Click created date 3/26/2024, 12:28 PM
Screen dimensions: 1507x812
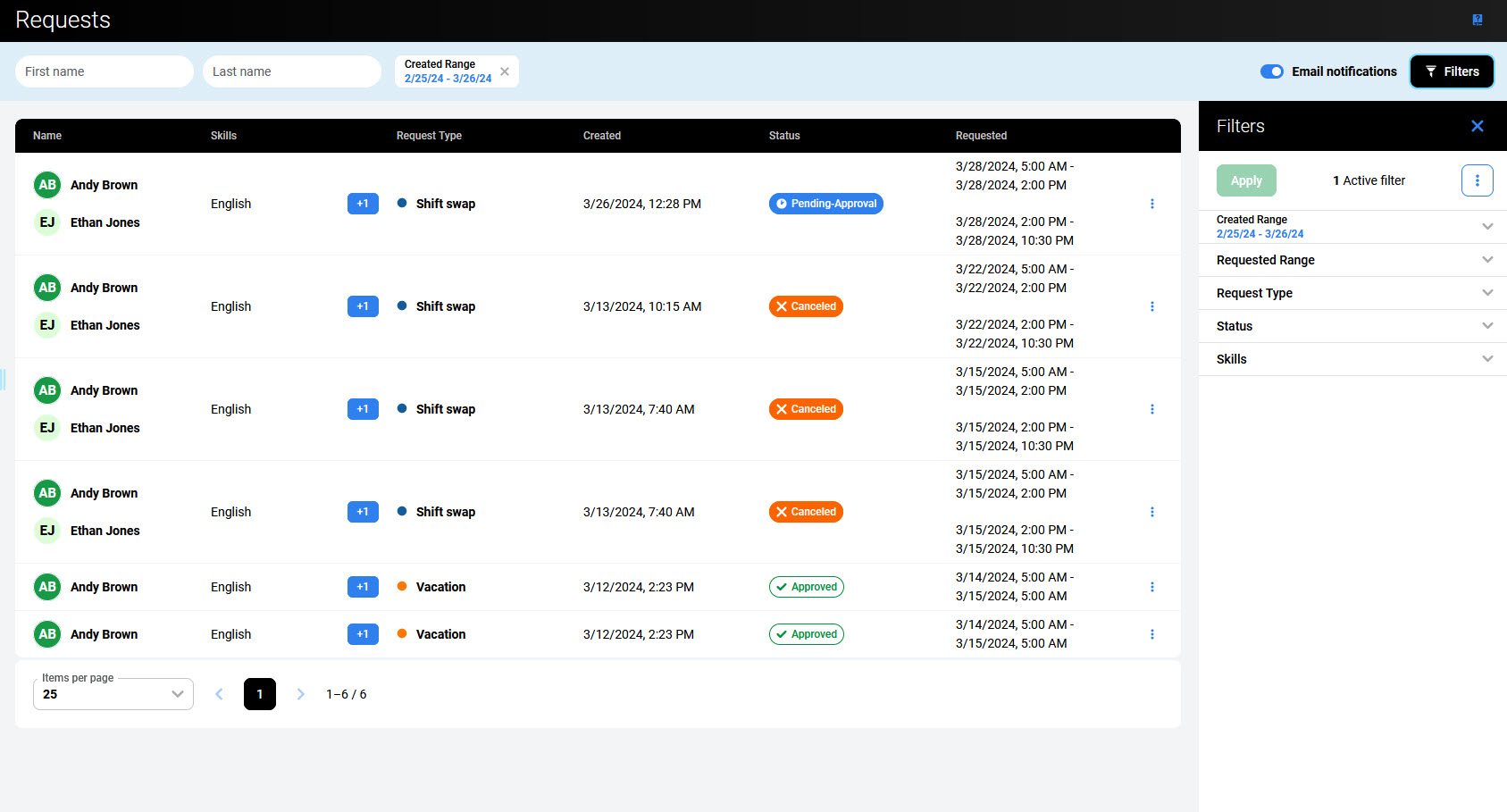click(642, 204)
